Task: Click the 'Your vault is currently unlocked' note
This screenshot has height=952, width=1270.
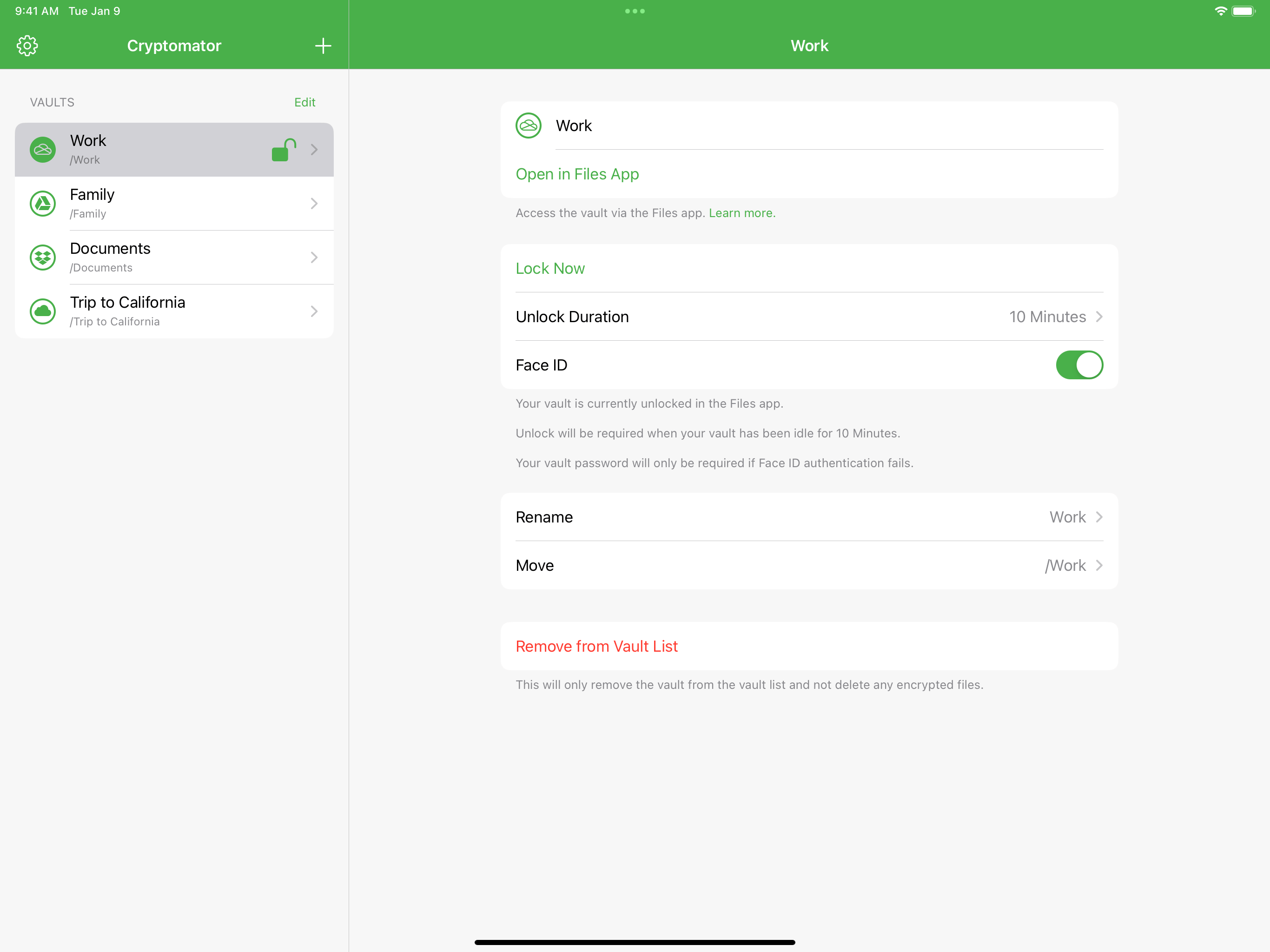Action: (649, 403)
